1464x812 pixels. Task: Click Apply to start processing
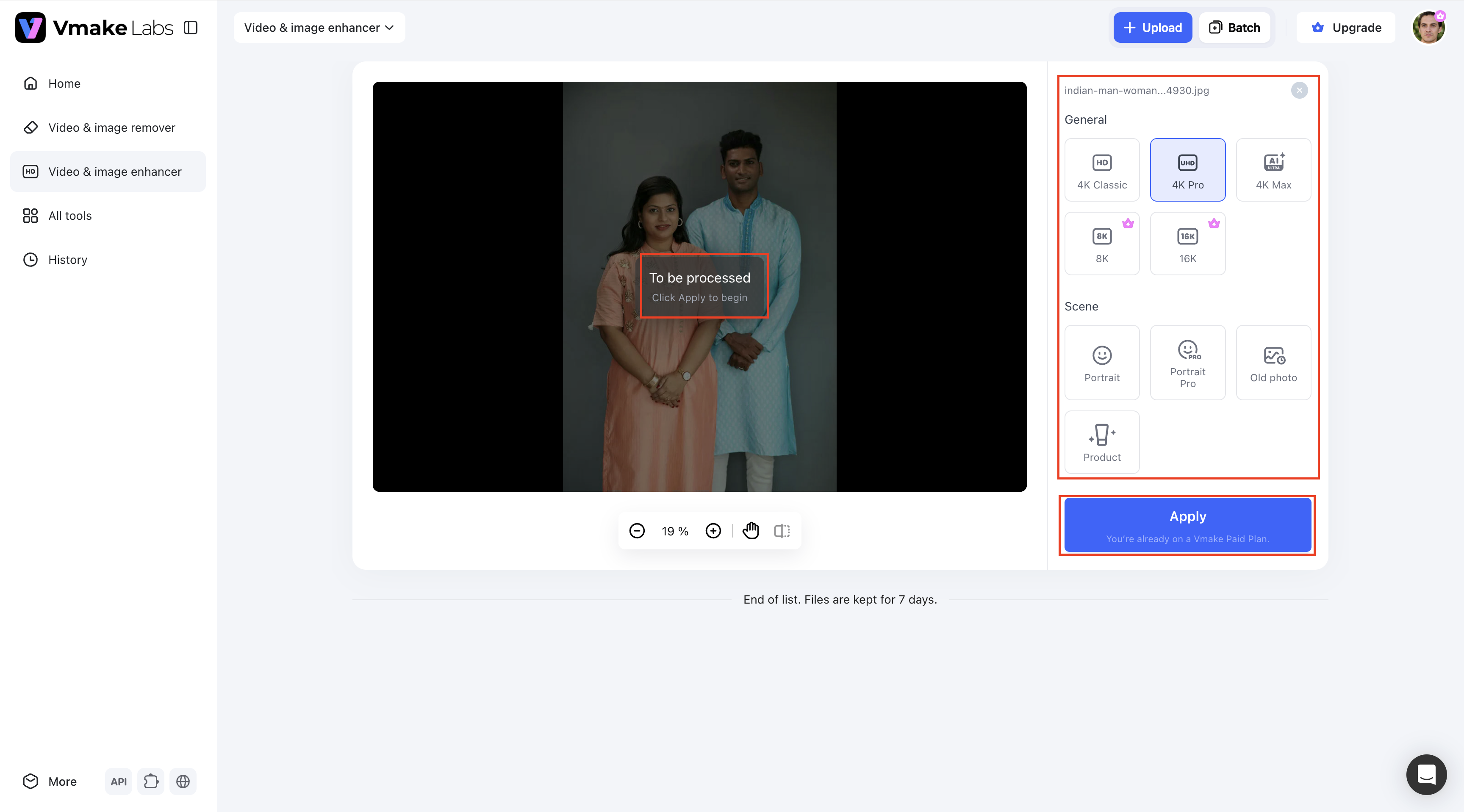(1188, 524)
